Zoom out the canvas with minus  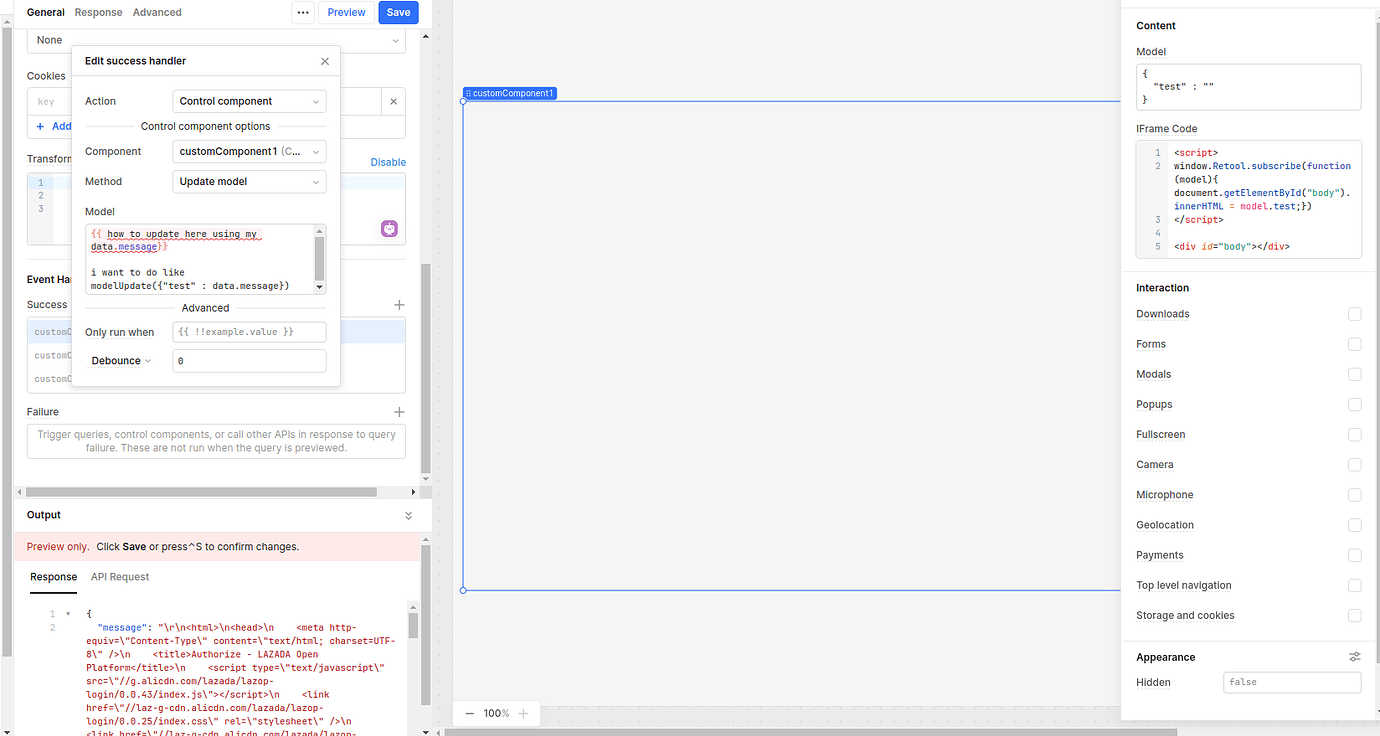[469, 713]
